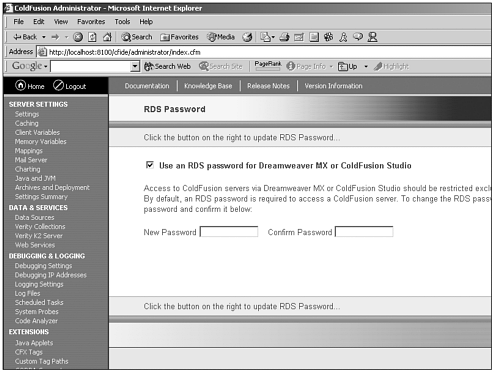Open the Tools menu
The height and width of the screenshot is (372, 495).
click(x=122, y=22)
